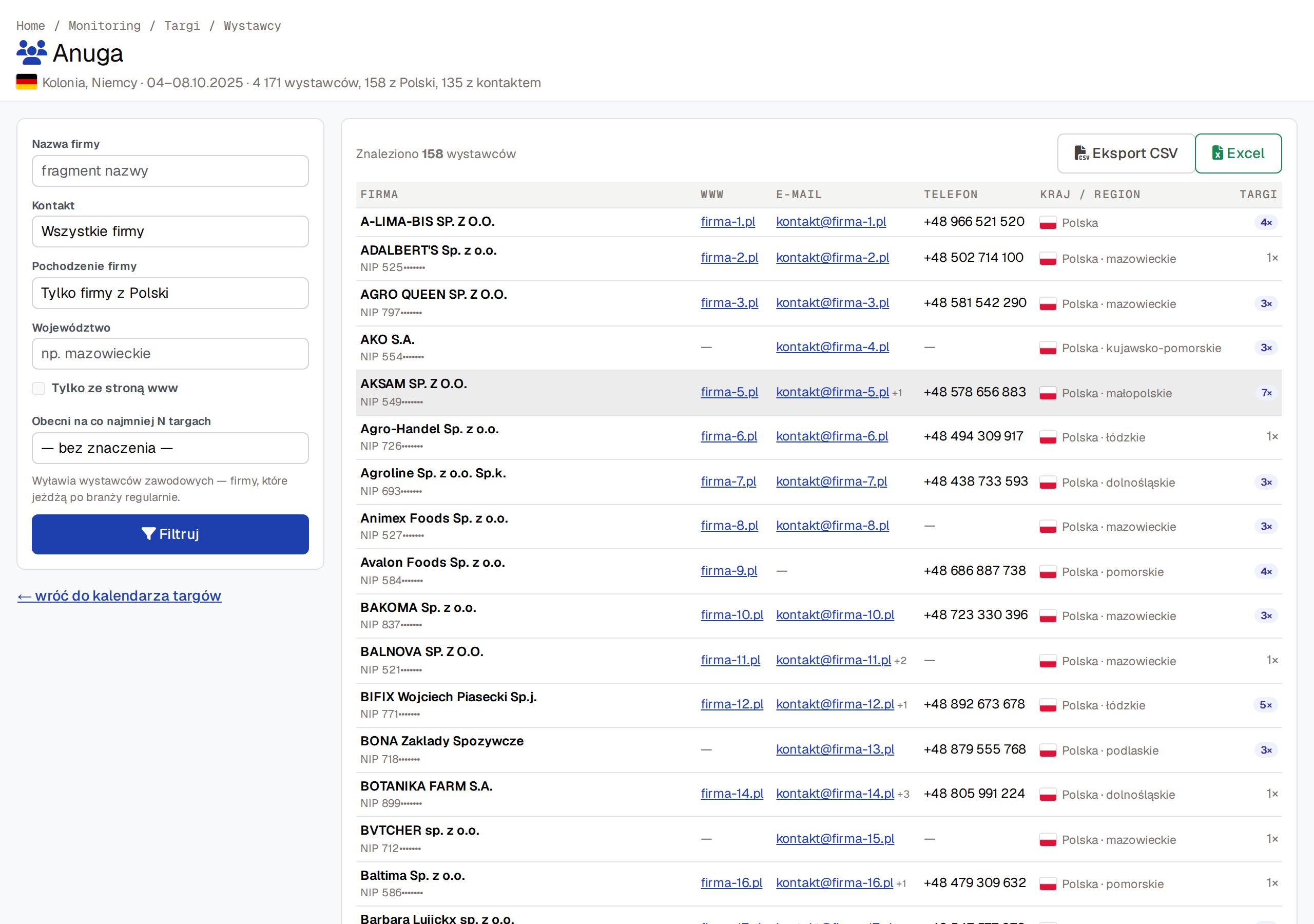Select company name 'Animex Foods Sp. z o.o.'

point(434,518)
